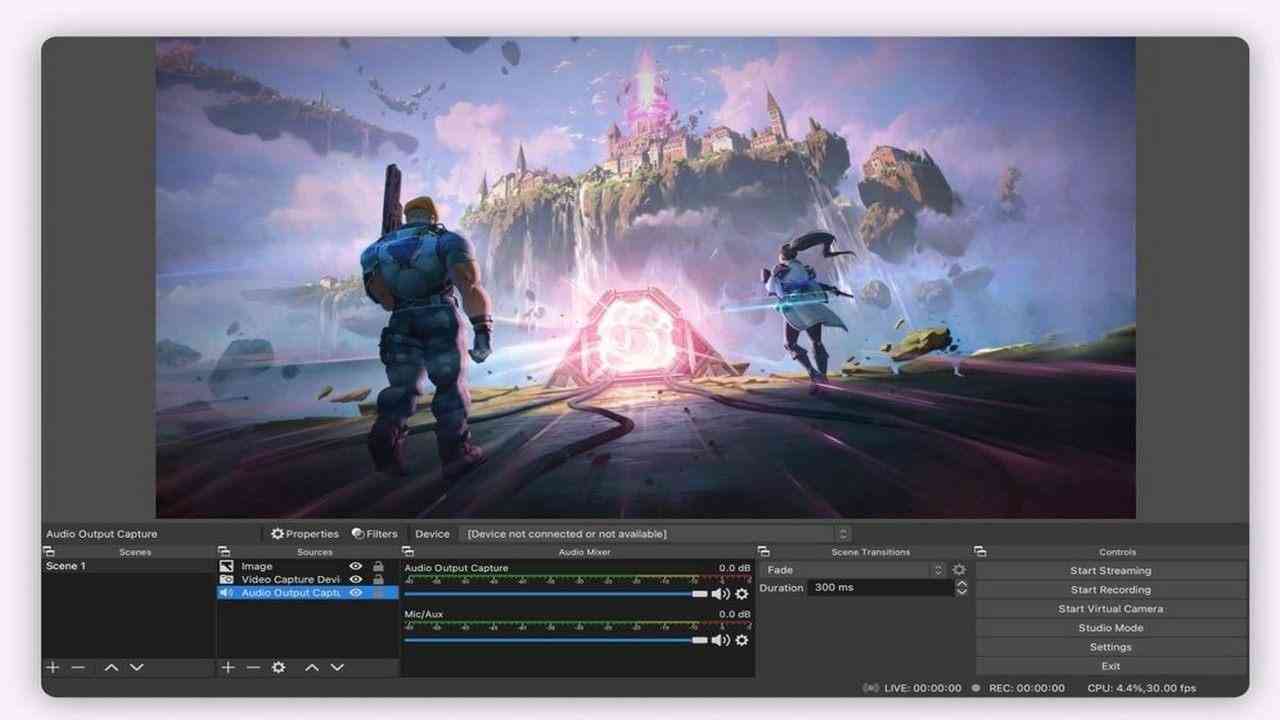Open Mic/Aux audio settings gear
The height and width of the screenshot is (720, 1280).
[x=742, y=640]
